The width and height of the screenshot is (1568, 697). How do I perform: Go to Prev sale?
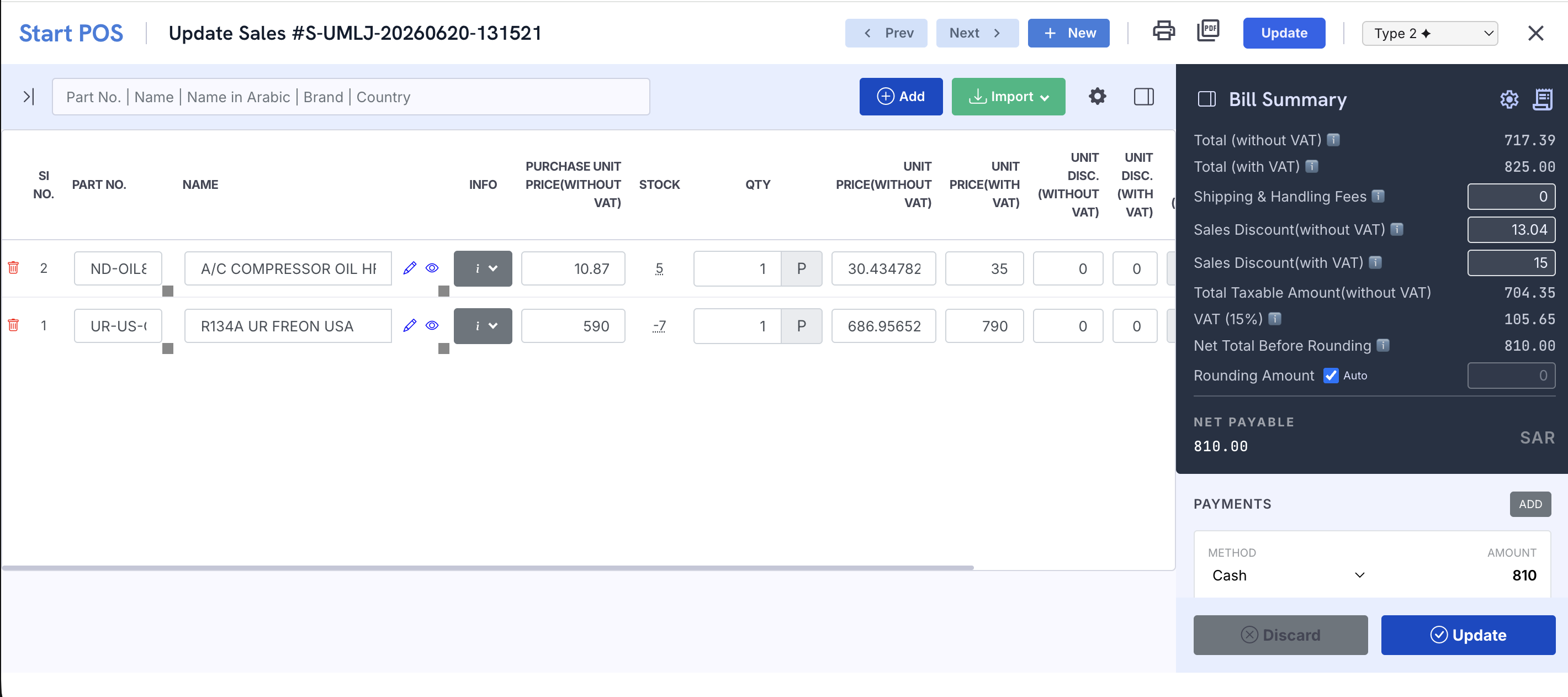pyautogui.click(x=886, y=33)
